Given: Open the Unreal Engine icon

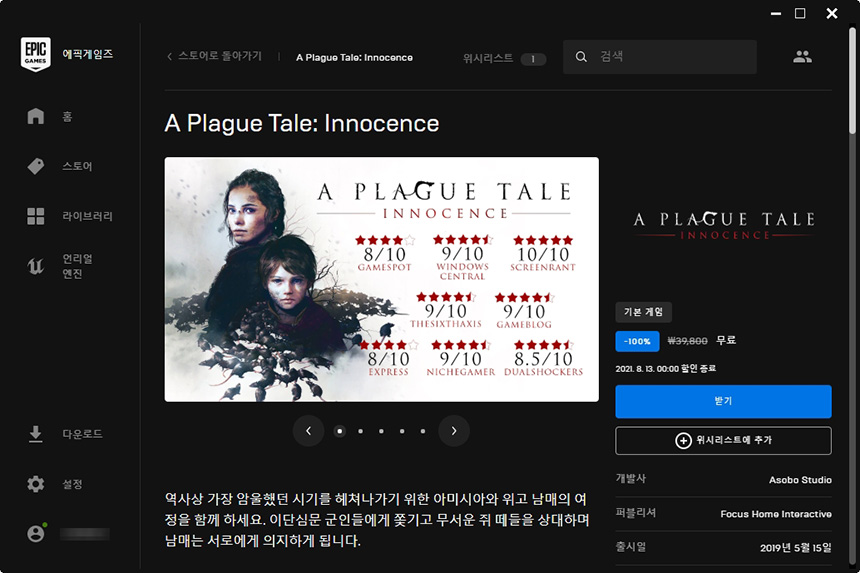Looking at the screenshot, I should coord(36,266).
